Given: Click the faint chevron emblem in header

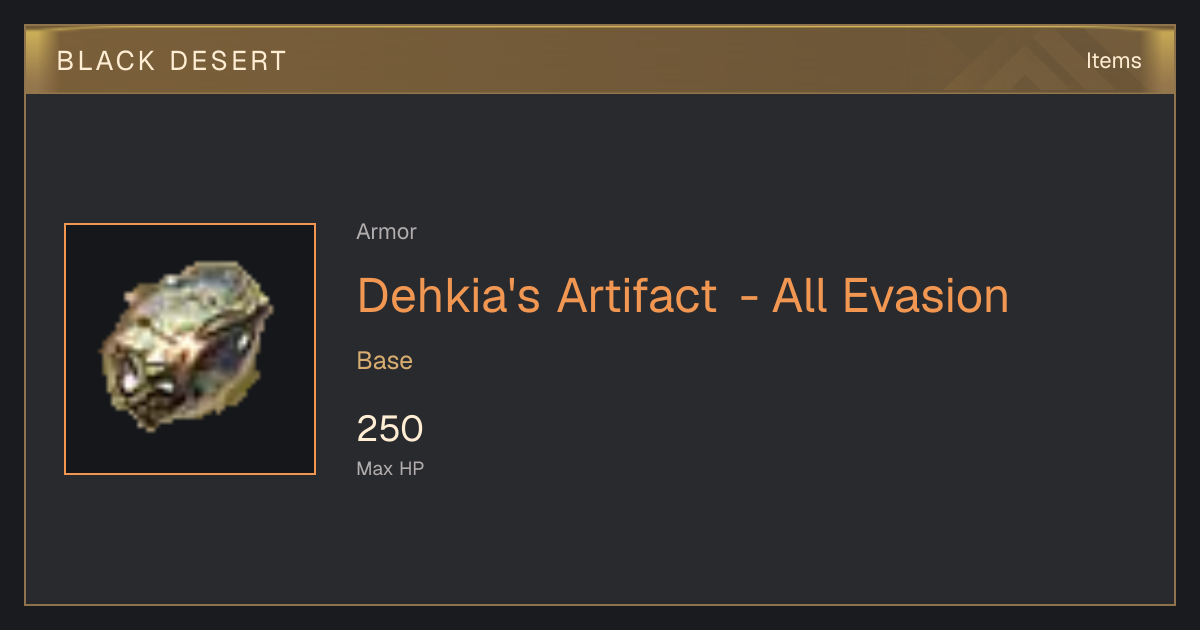Looking at the screenshot, I should 1028,62.
